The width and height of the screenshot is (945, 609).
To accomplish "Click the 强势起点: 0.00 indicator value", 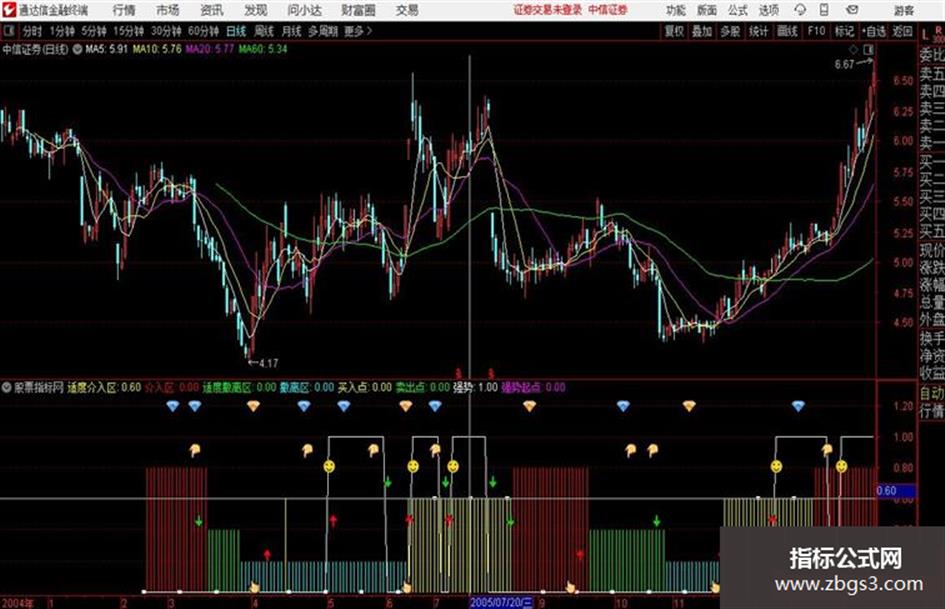I will (533, 387).
